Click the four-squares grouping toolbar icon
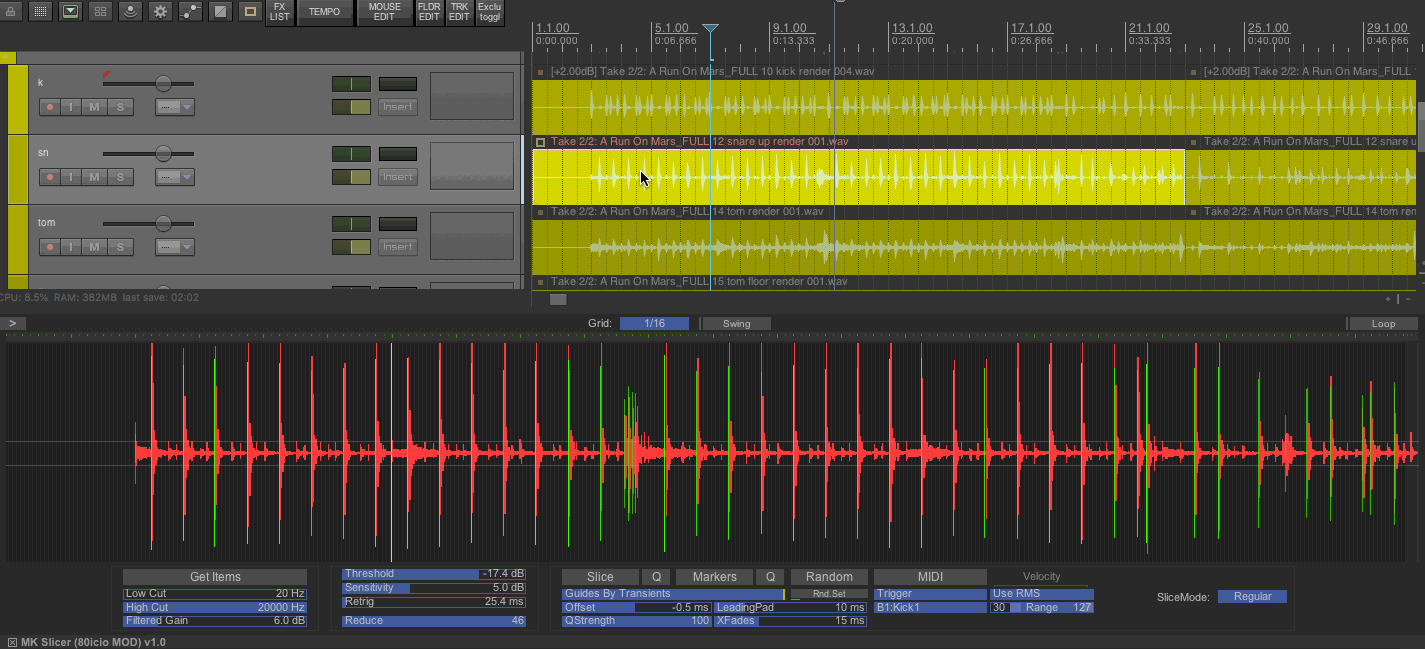The width and height of the screenshot is (1425, 649). [100, 12]
